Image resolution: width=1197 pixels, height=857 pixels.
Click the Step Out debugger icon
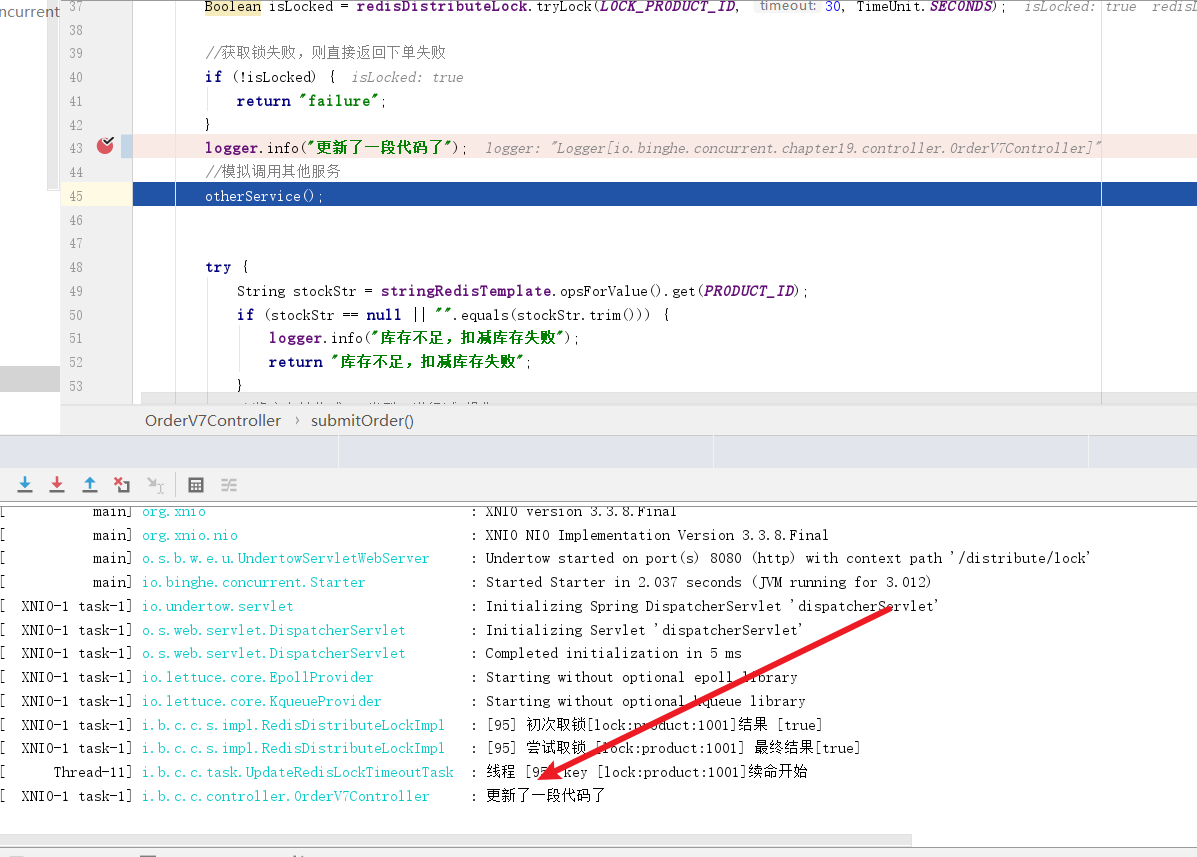click(x=90, y=485)
